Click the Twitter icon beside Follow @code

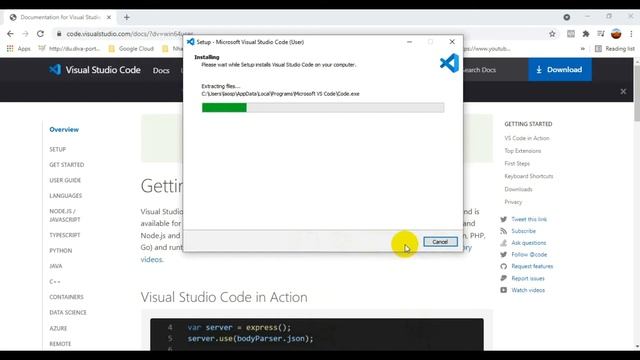click(504, 255)
